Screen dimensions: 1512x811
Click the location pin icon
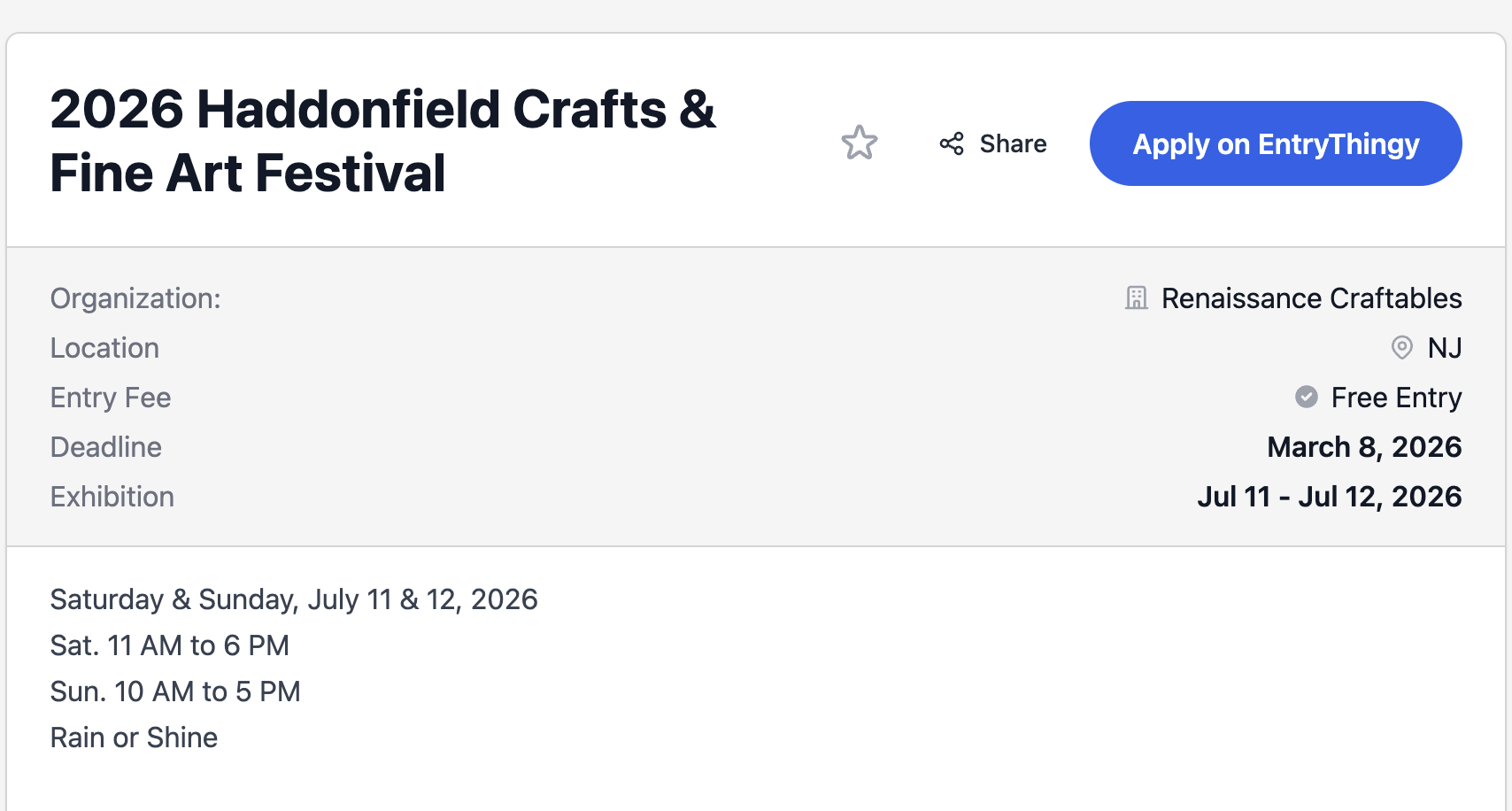tap(1402, 348)
